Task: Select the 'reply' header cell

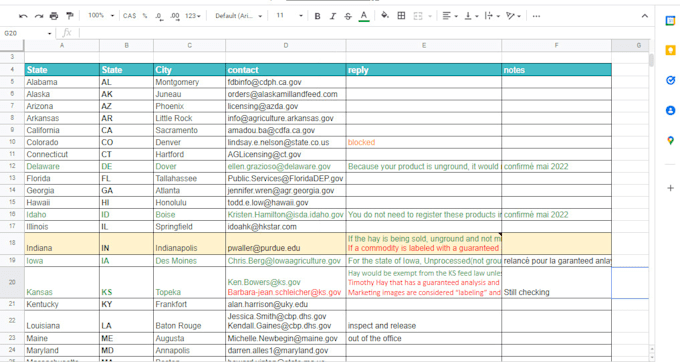Action: [423, 70]
